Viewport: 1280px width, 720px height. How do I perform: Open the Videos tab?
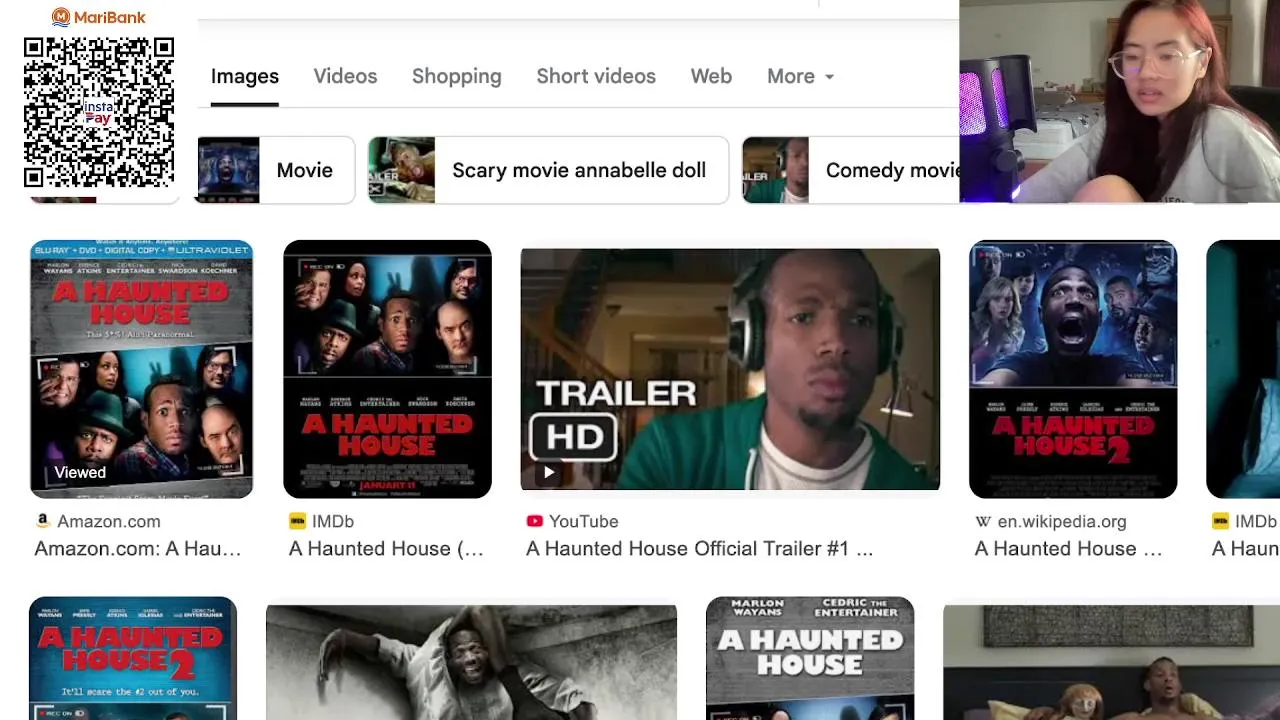pyautogui.click(x=345, y=76)
